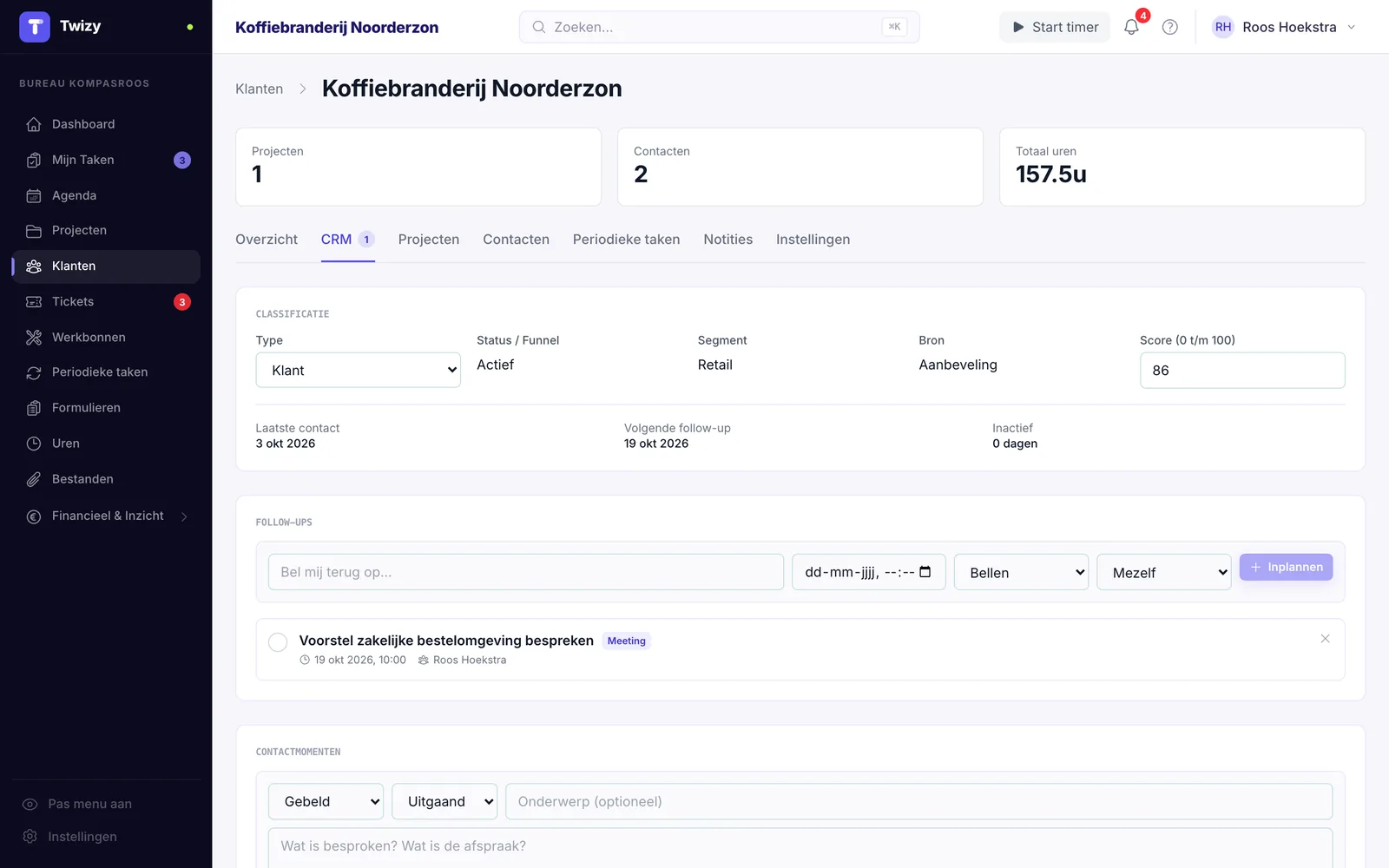Click the Totaal uren stat card
The height and width of the screenshot is (868, 1389).
point(1182,167)
